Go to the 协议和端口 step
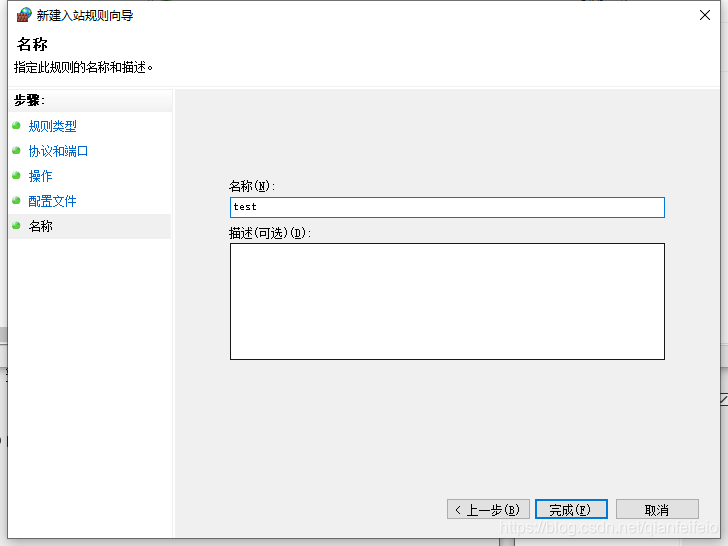Image resolution: width=728 pixels, height=546 pixels. pyautogui.click(x=58, y=151)
